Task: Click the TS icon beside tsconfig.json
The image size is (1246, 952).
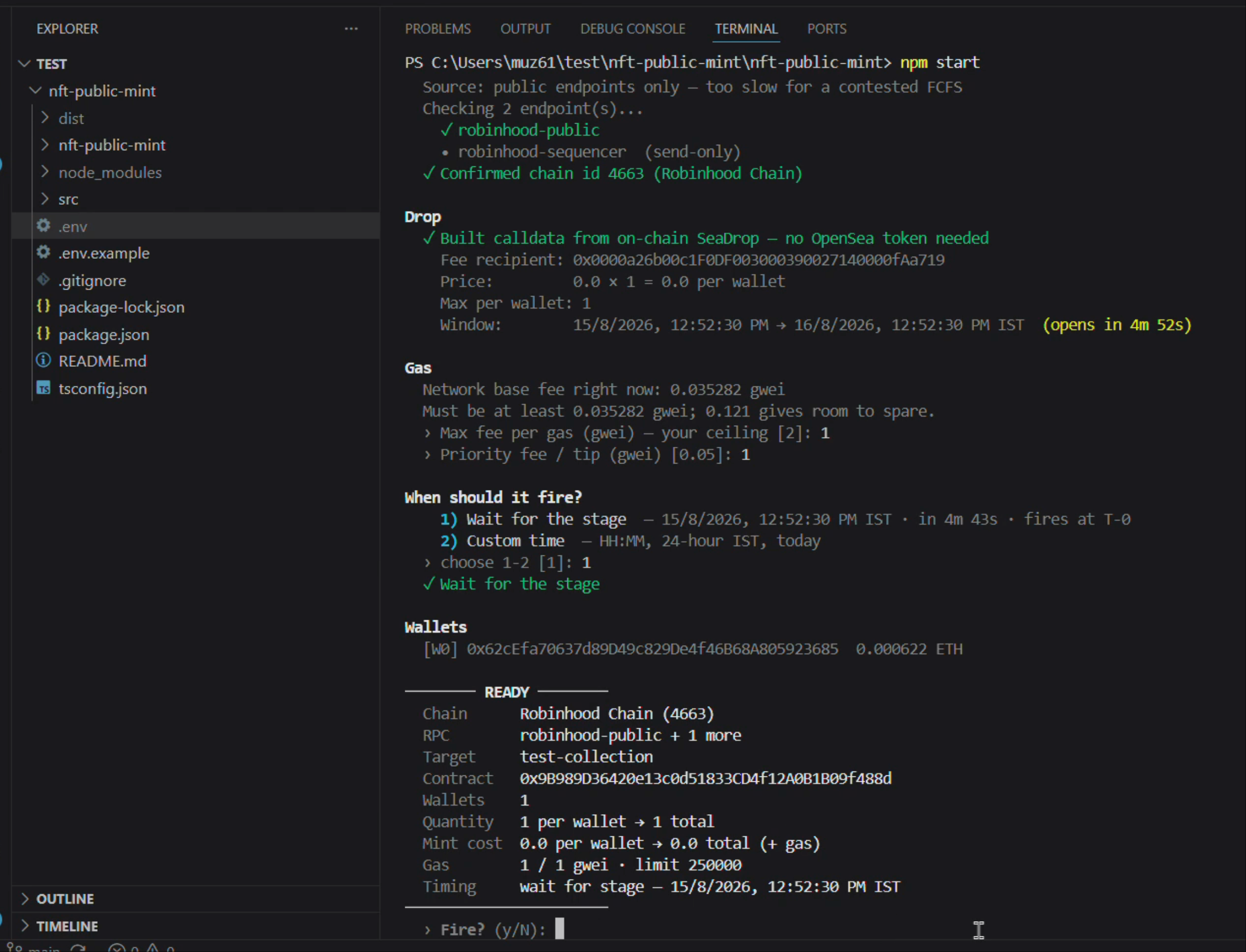Action: [x=44, y=388]
